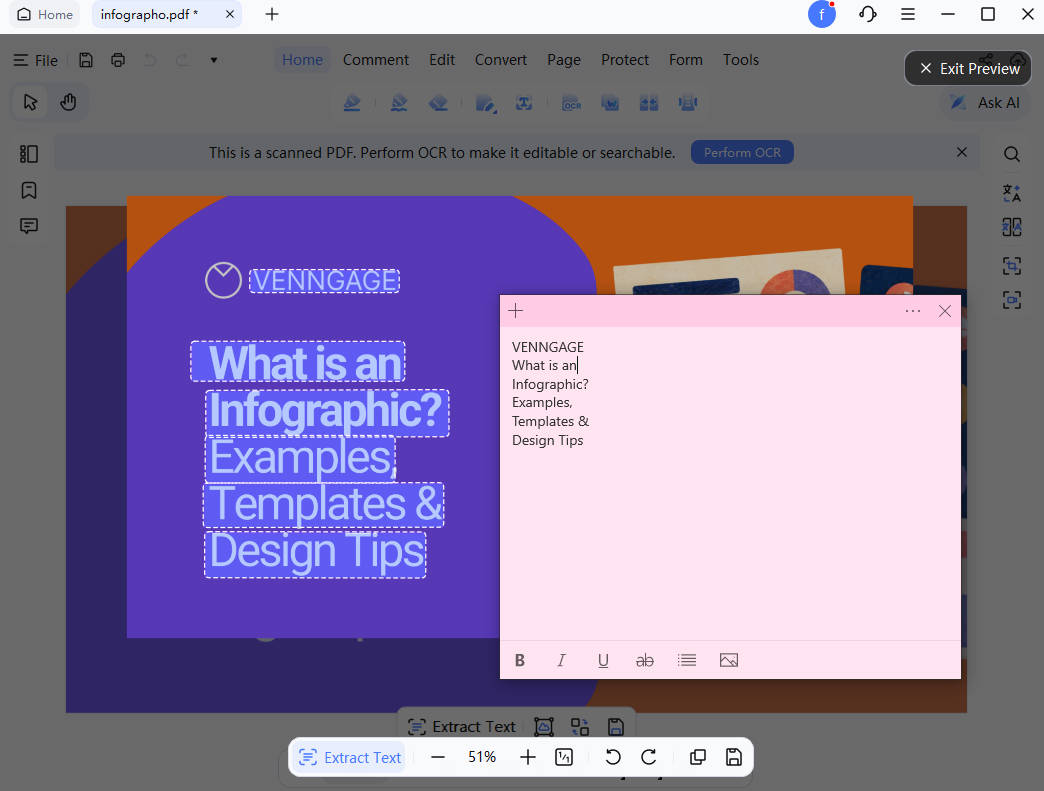Toggle strikethrough in the pink sticky note
This screenshot has width=1044, height=791.
645,660
